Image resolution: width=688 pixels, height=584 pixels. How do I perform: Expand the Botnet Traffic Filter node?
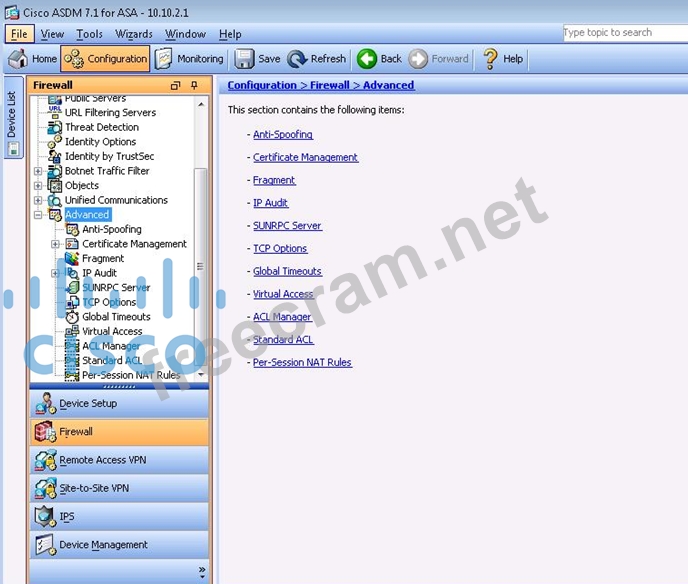coord(38,171)
